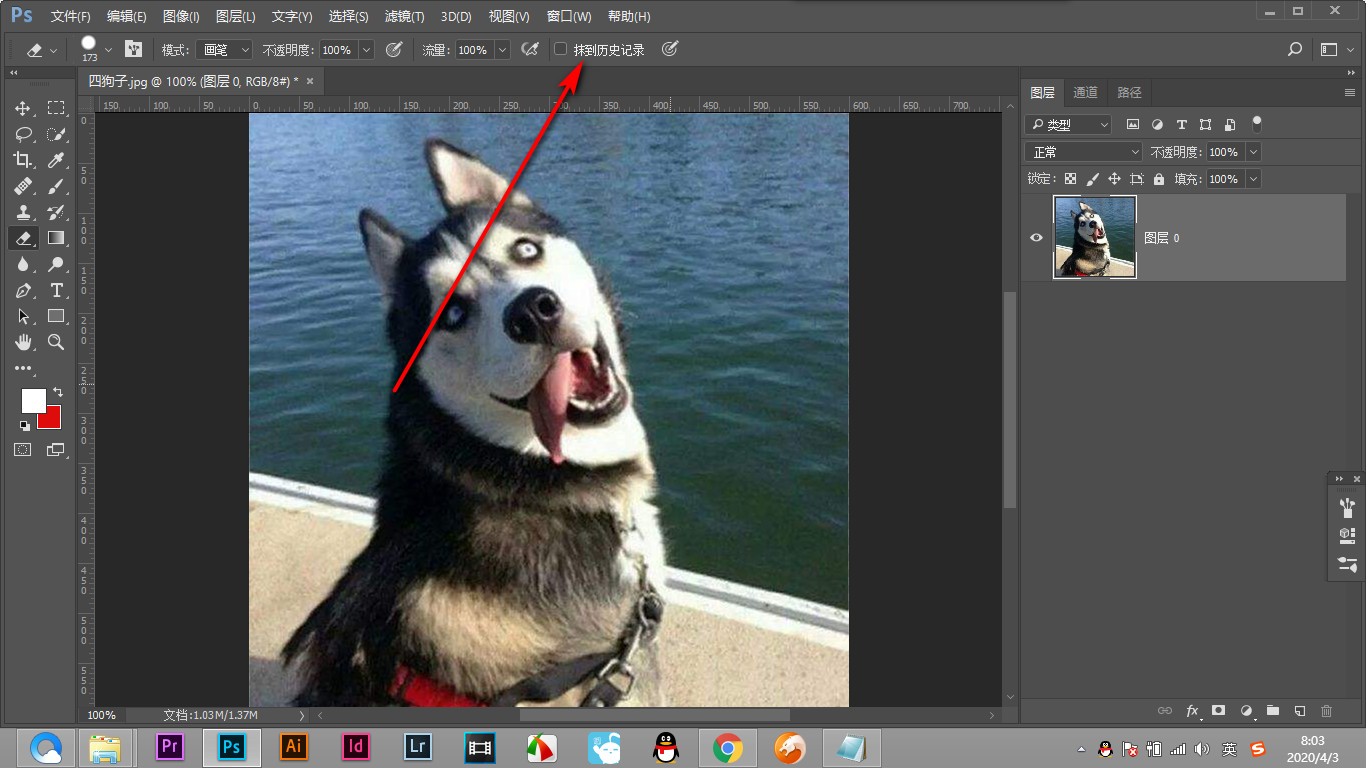Select the Hand tool
This screenshot has height=768, width=1366.
click(23, 342)
